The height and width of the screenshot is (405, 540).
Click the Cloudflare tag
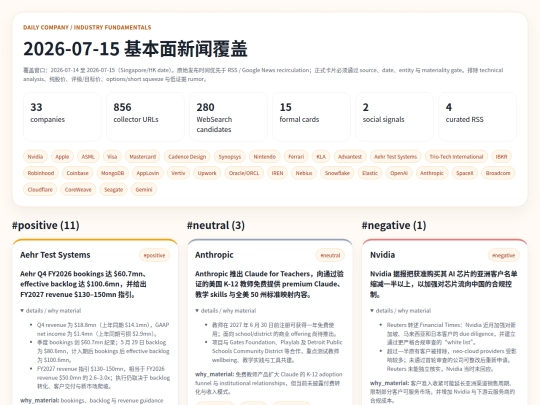(40, 189)
